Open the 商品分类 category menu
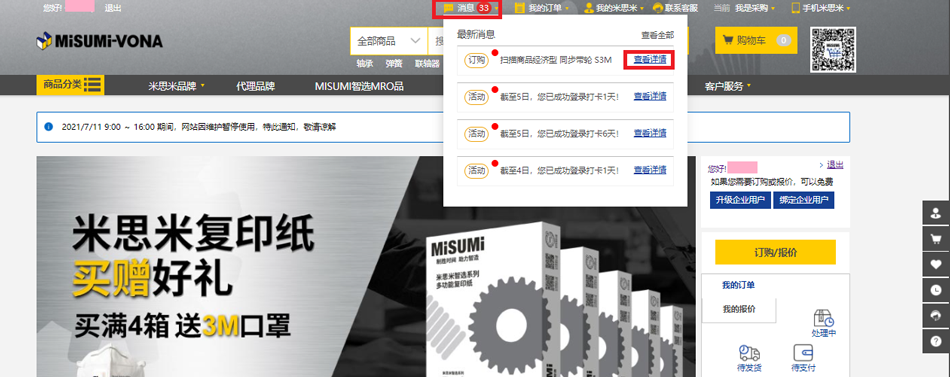The image size is (950, 377). coord(70,85)
